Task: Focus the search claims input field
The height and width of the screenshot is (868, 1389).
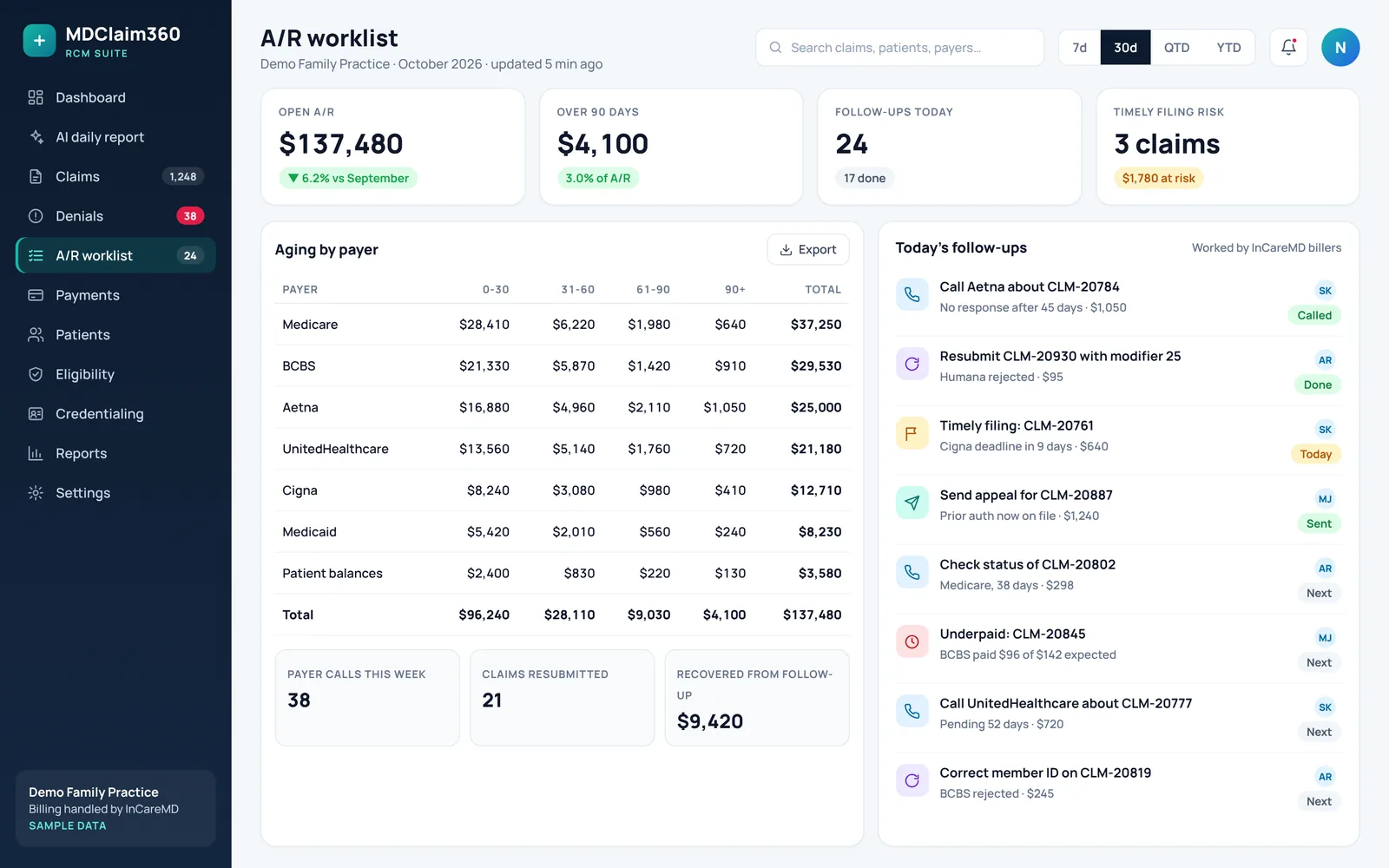Action: [x=900, y=48]
